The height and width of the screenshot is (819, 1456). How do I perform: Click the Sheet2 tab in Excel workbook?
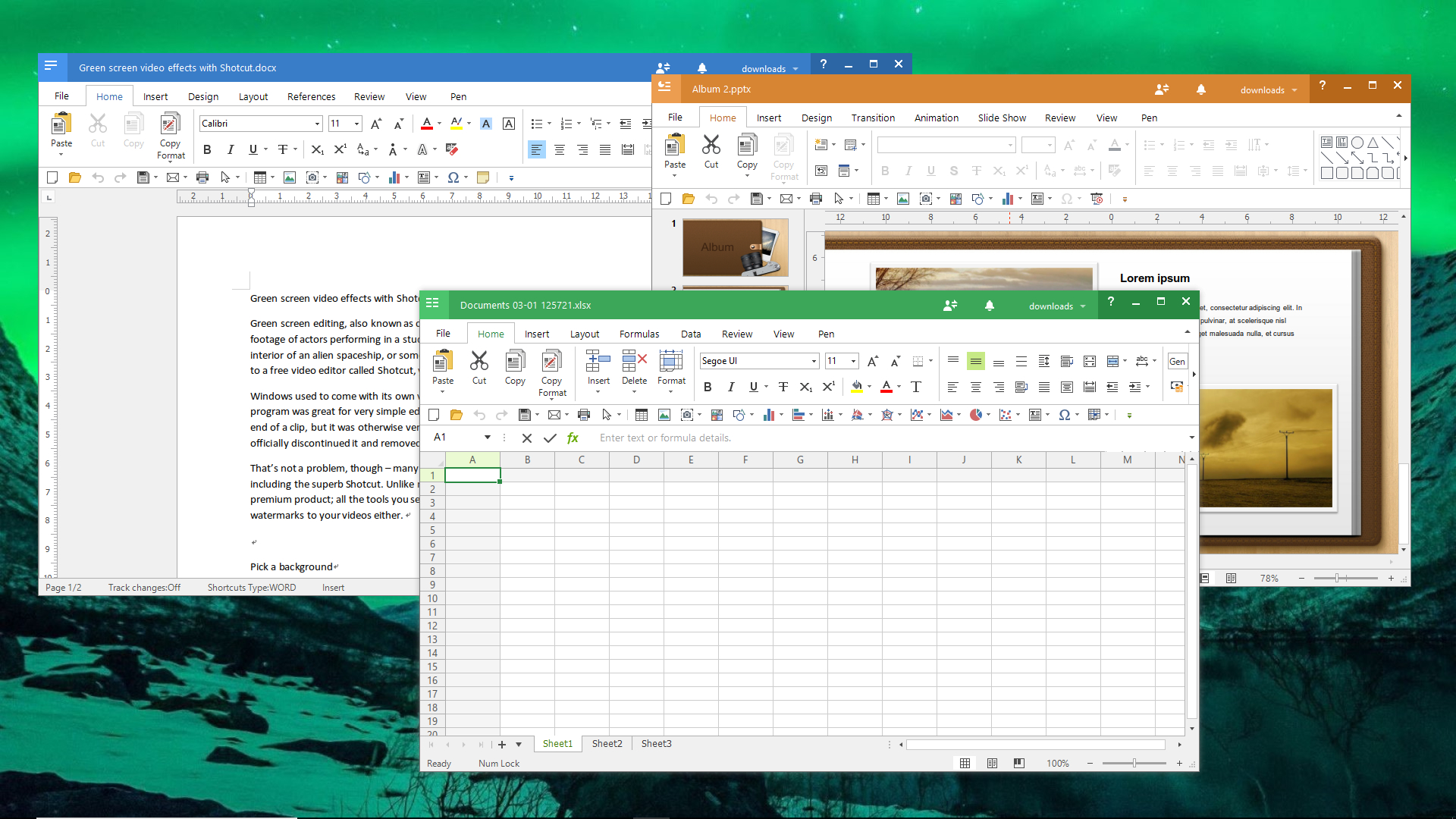[x=607, y=743]
